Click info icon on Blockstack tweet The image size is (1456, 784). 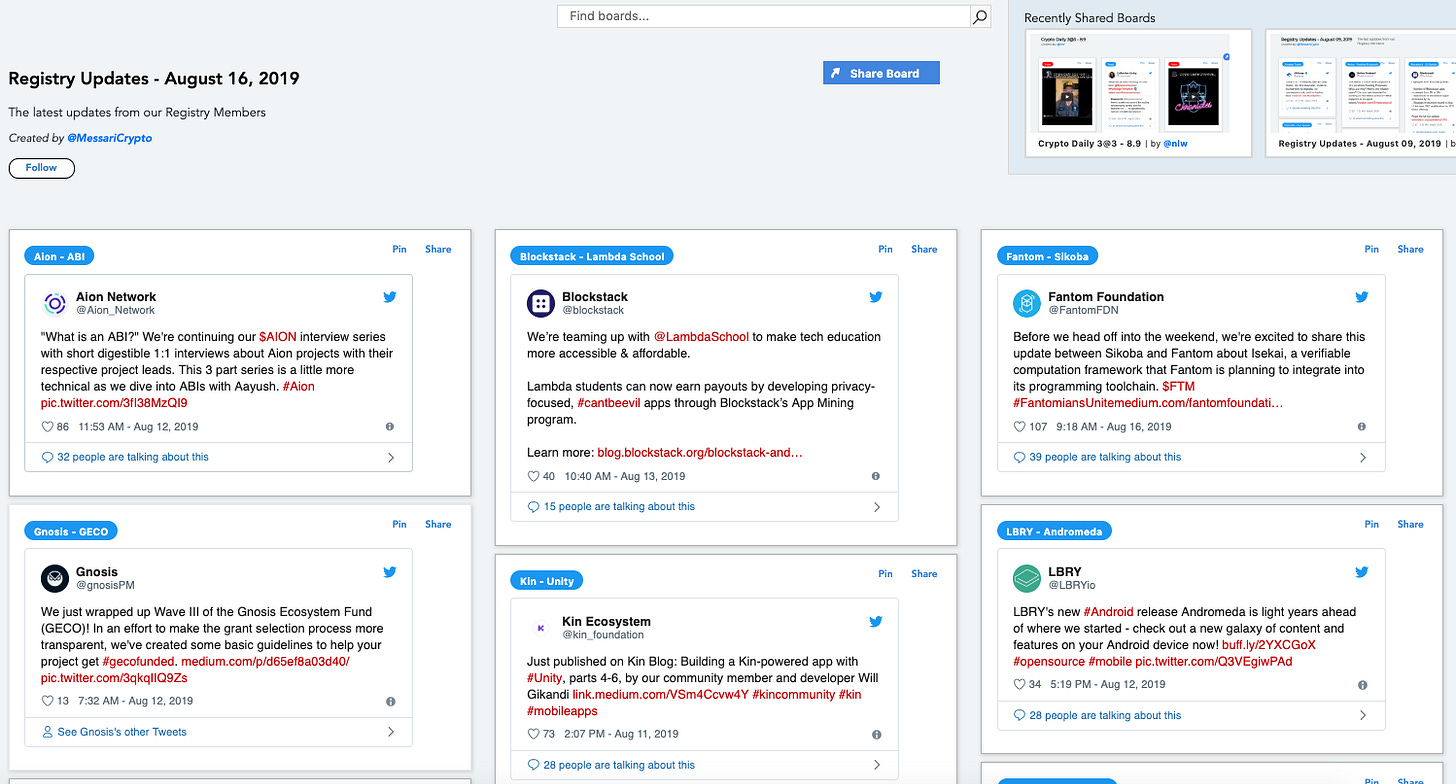click(x=876, y=476)
